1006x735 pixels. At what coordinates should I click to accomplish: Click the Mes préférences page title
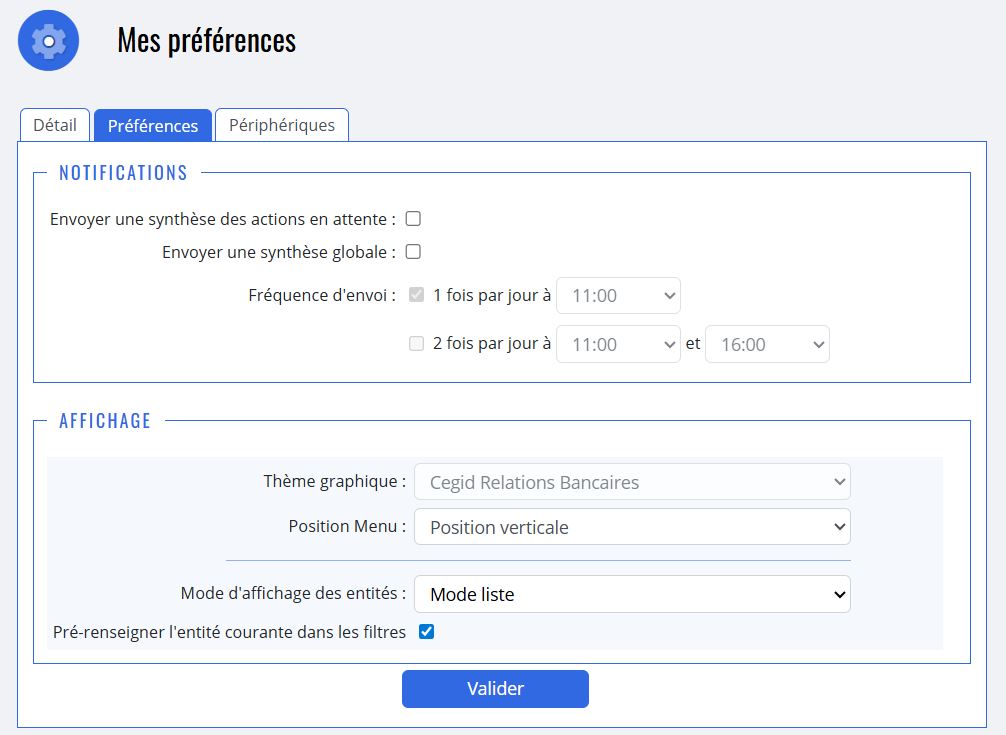tap(207, 41)
